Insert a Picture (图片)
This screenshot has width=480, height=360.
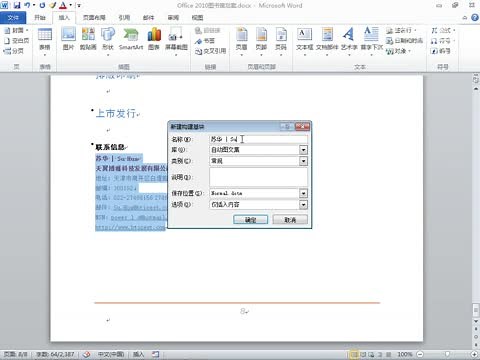coord(68,40)
